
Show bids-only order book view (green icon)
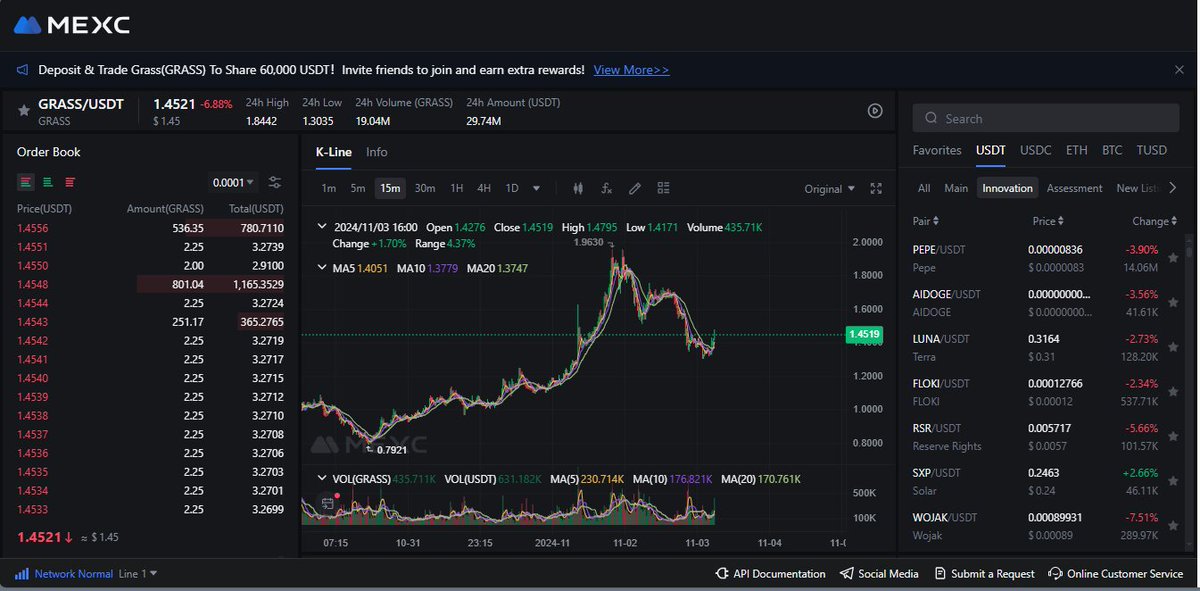[x=48, y=182]
